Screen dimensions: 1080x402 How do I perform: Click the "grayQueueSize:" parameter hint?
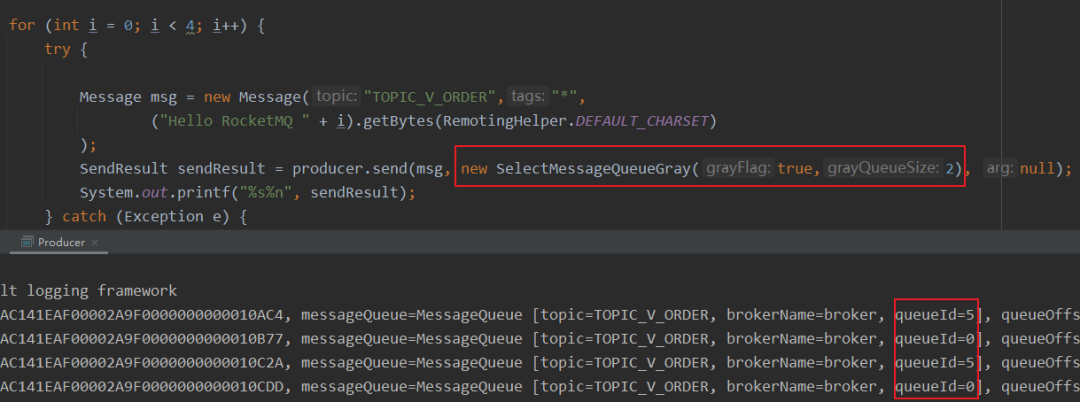click(x=883, y=168)
